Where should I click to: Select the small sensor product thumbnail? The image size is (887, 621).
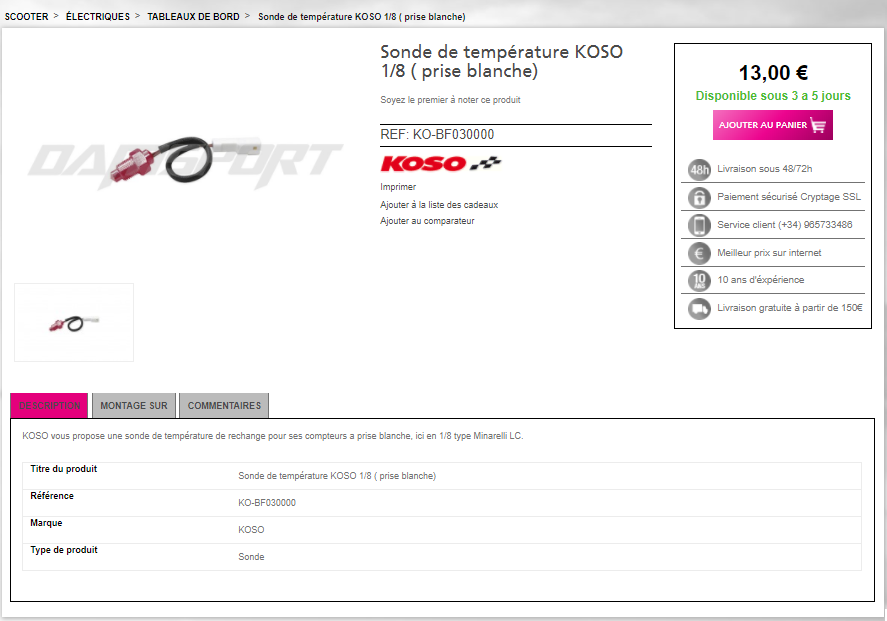click(74, 322)
